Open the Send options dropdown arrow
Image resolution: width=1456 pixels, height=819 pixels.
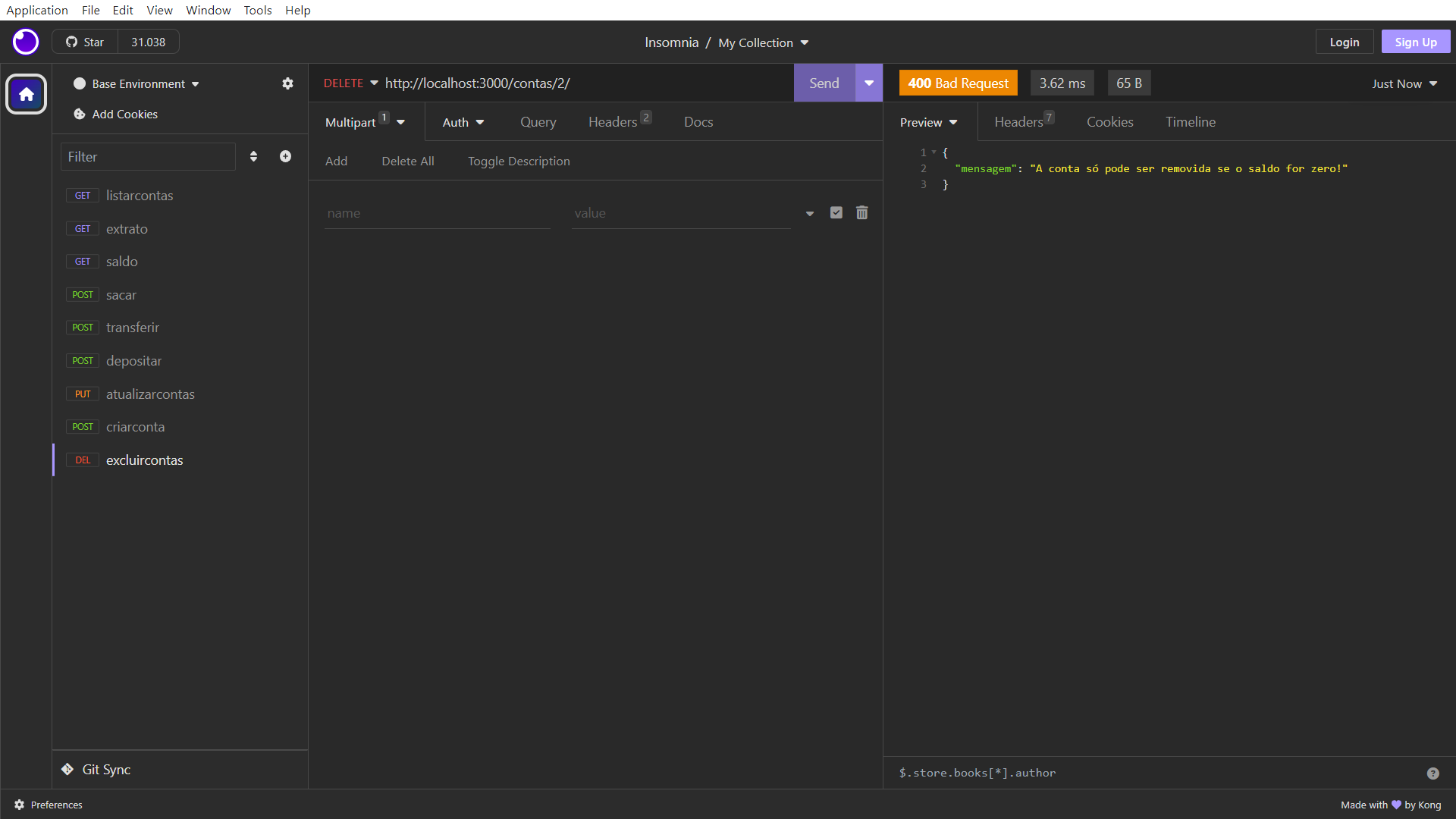tap(869, 83)
